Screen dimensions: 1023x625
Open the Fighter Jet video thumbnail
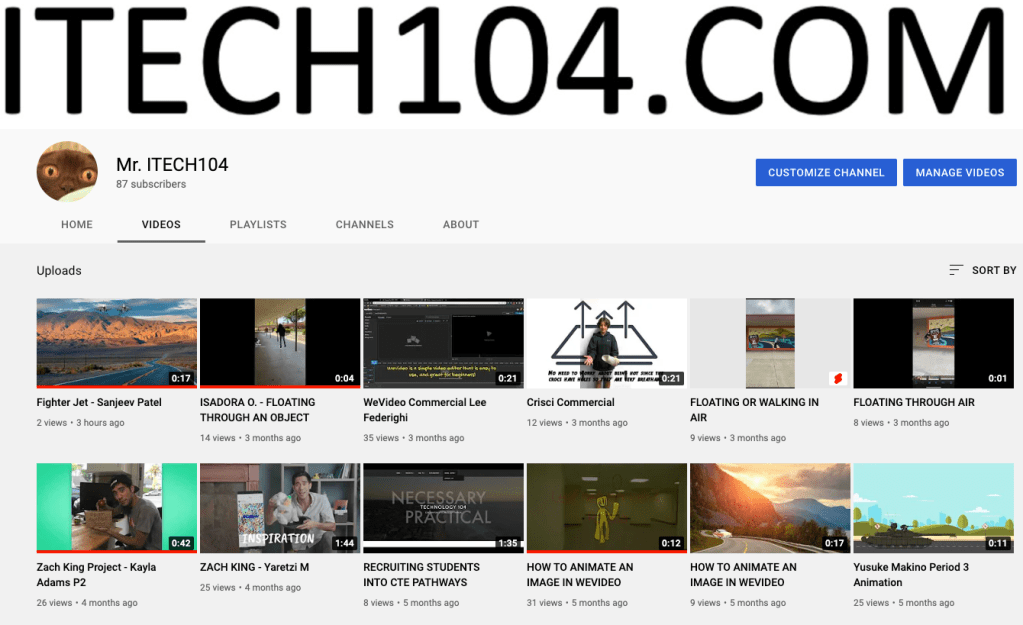[116, 342]
